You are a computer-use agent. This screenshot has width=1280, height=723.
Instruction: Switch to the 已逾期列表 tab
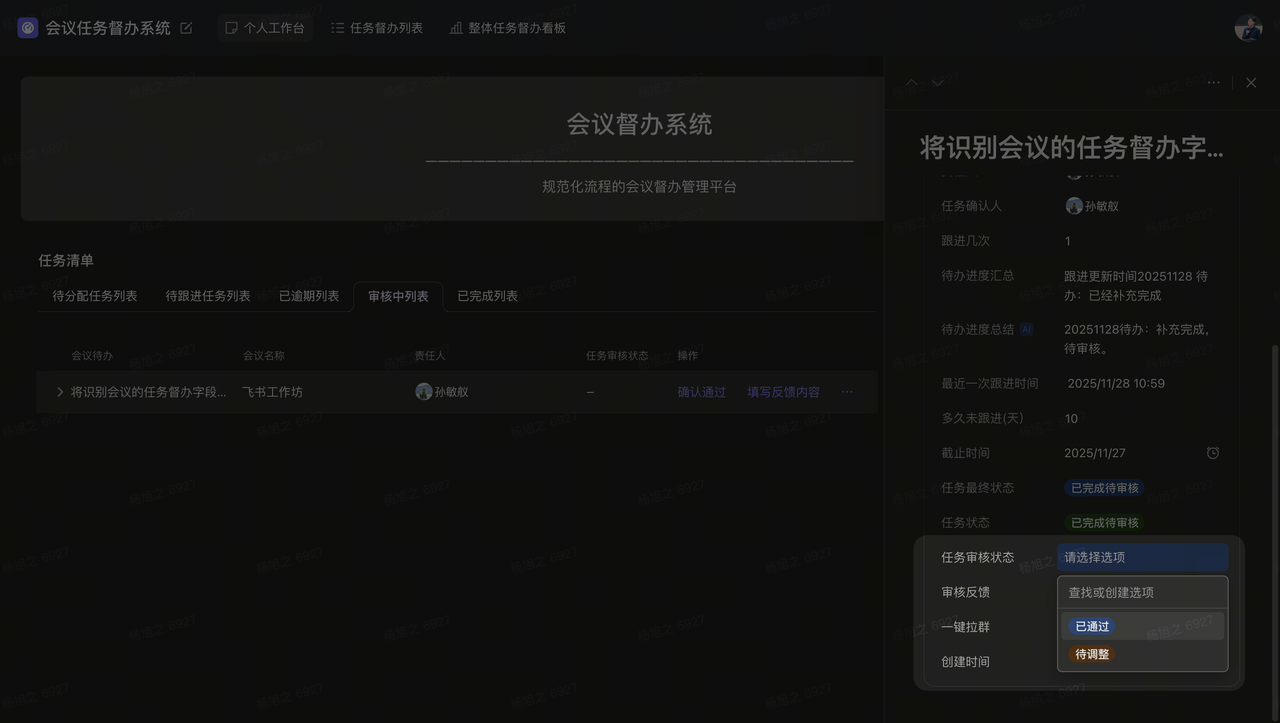pos(309,296)
